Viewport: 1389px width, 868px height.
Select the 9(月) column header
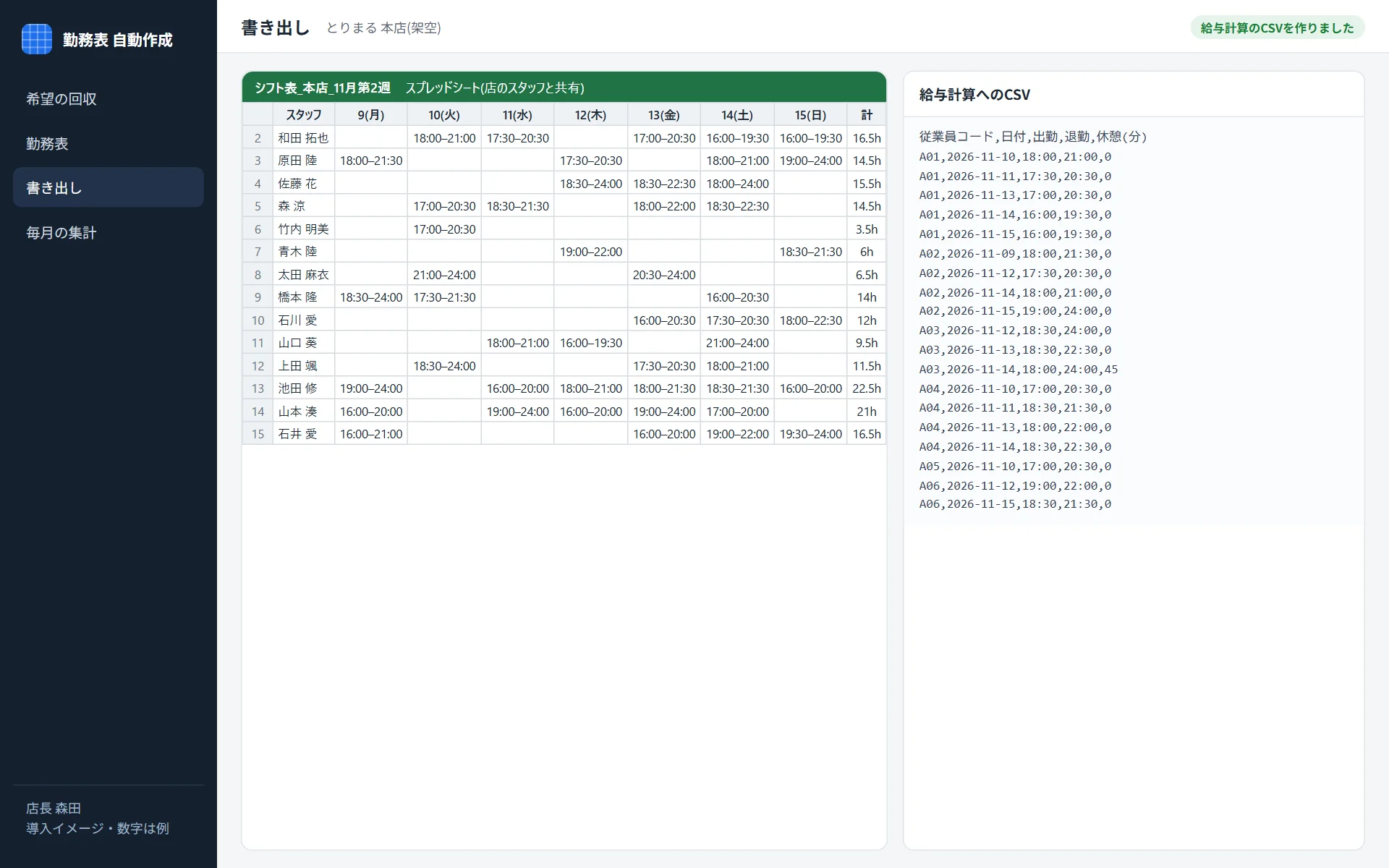(x=371, y=114)
